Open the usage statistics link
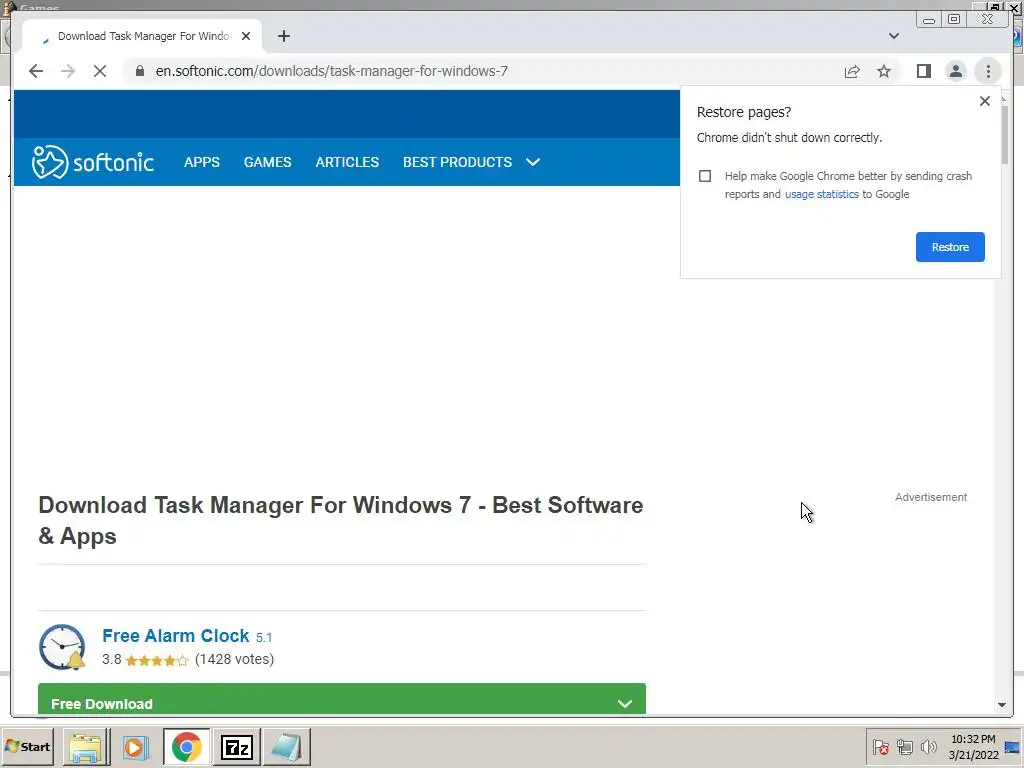The height and width of the screenshot is (768, 1024). (822, 194)
